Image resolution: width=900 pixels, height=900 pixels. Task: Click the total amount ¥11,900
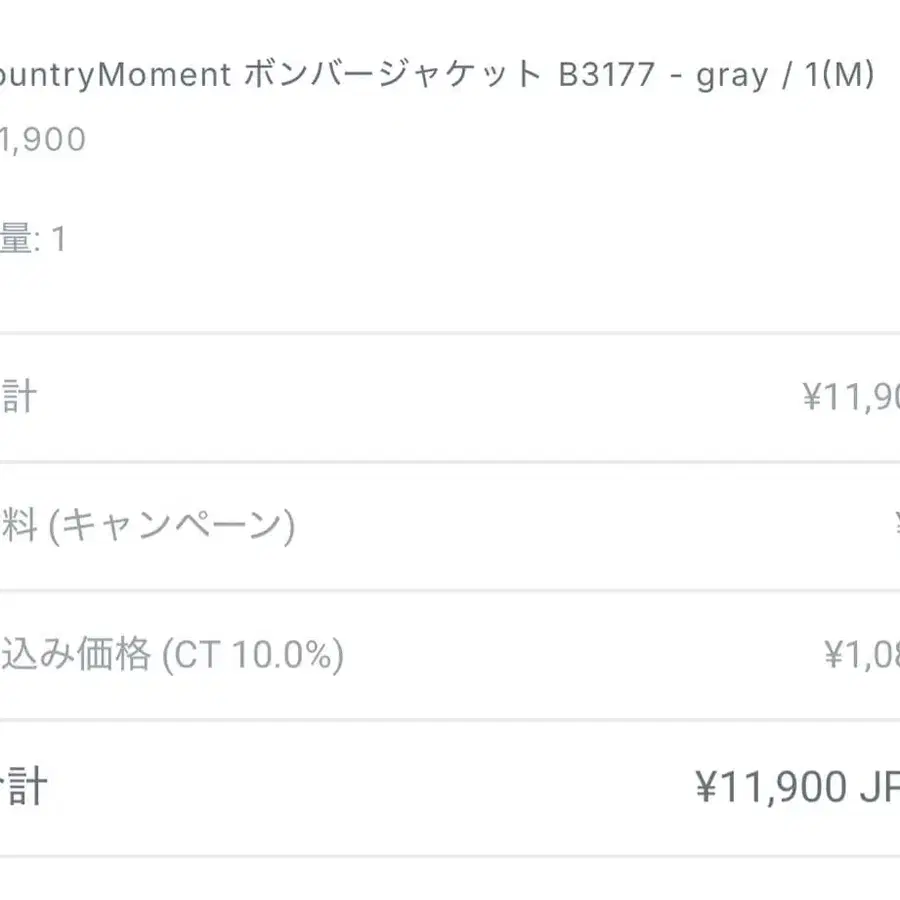tap(770, 788)
